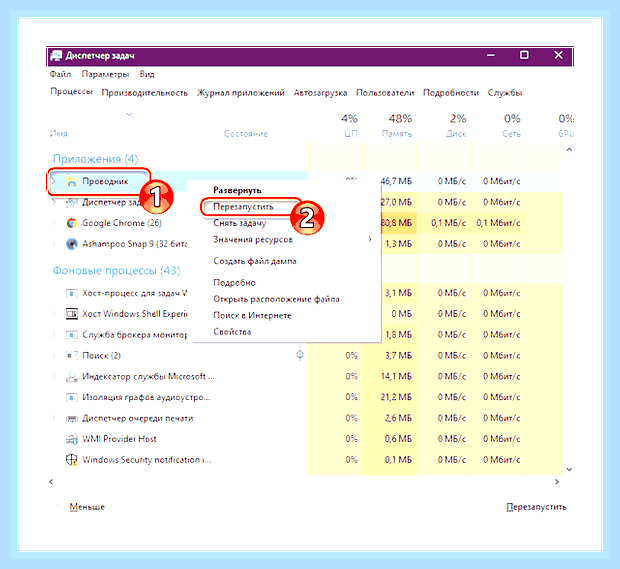620x569 pixels.
Task: Click Task Manager title bar app icon
Action: (x=56, y=56)
